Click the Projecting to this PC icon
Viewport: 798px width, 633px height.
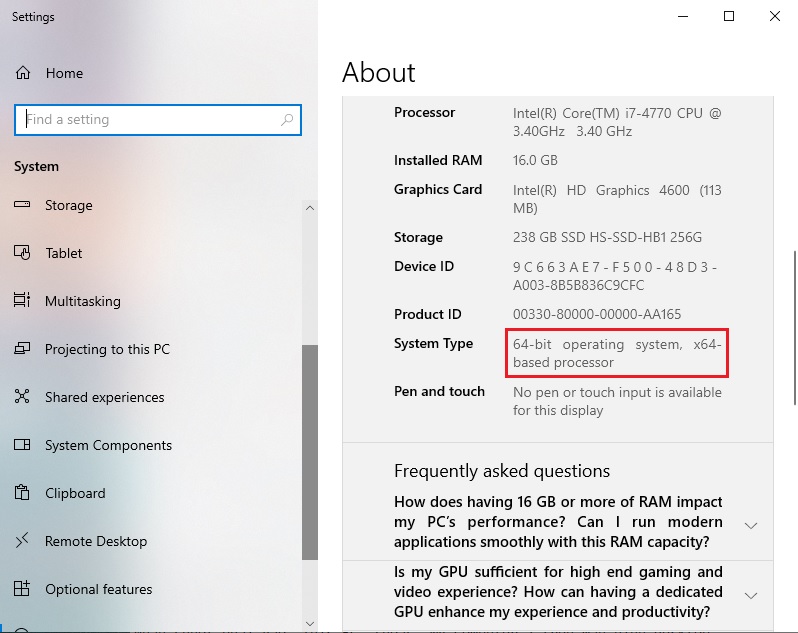click(22, 349)
